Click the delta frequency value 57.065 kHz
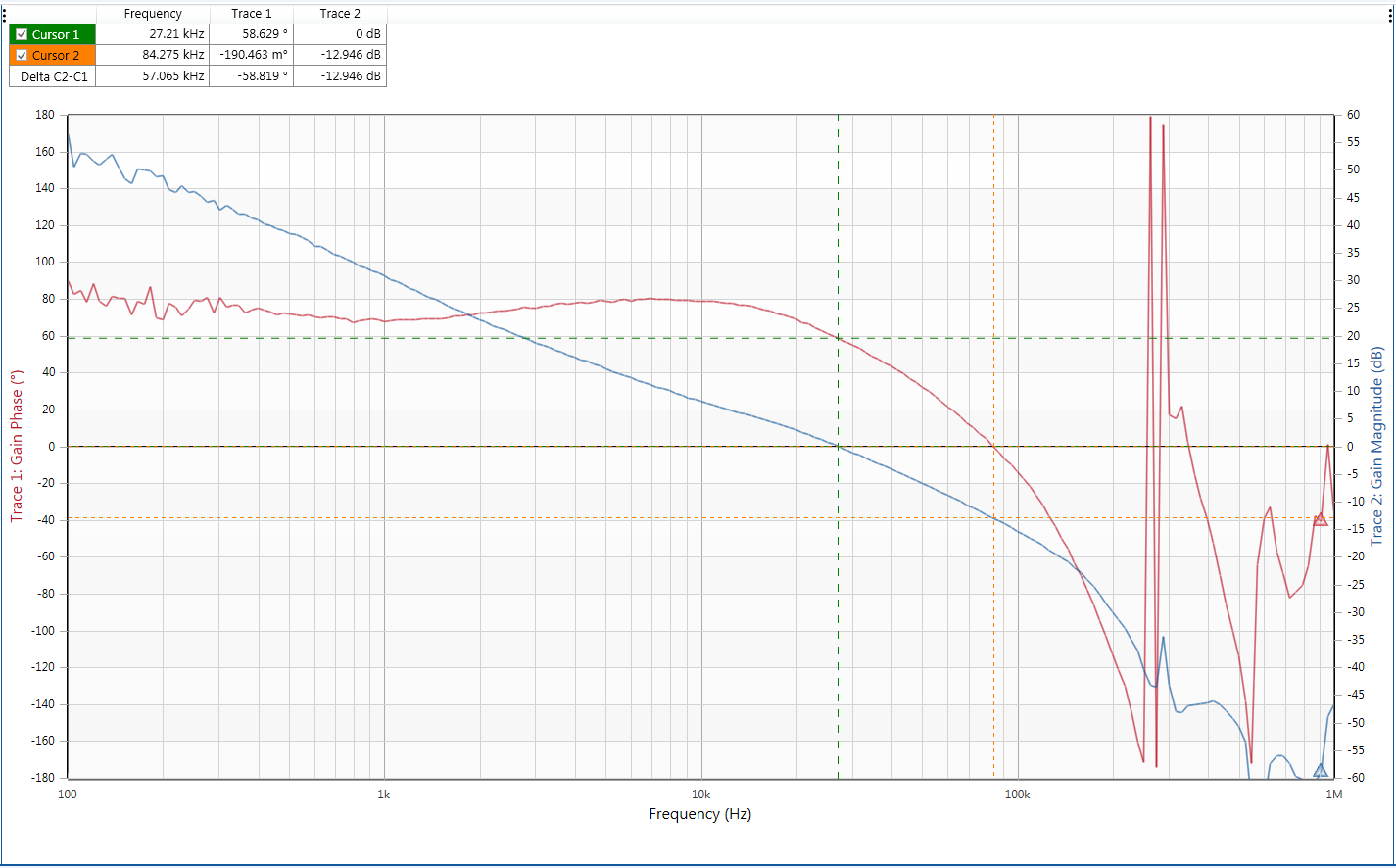1396x868 pixels. pos(173,75)
